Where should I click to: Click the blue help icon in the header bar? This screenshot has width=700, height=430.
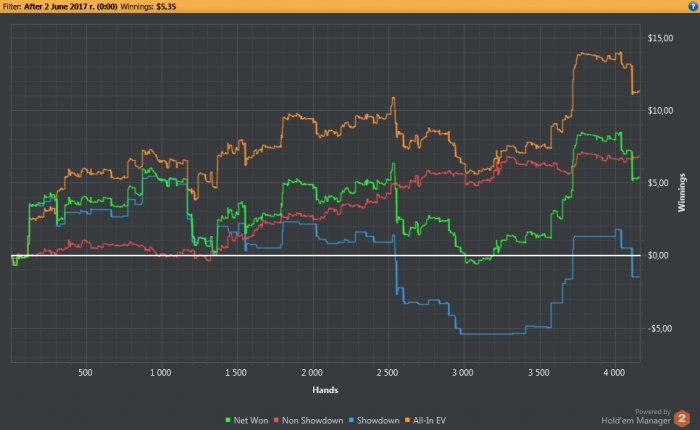(693, 6)
